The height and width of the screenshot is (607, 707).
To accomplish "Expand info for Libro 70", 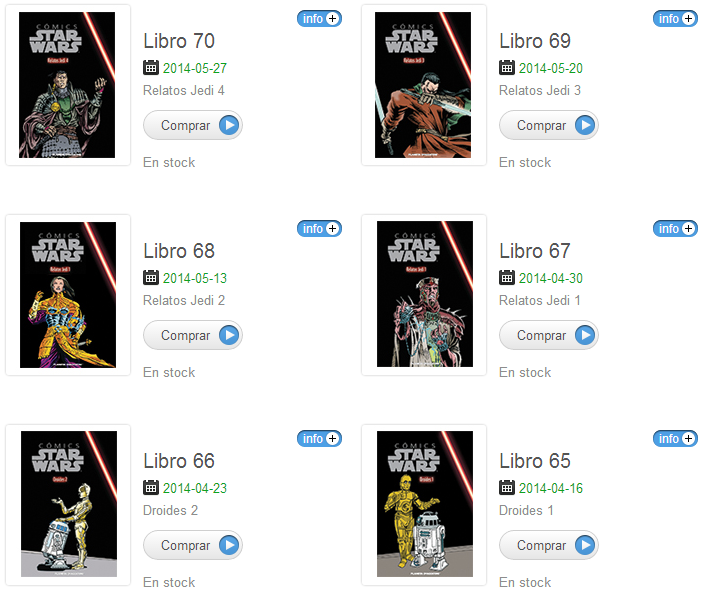I will [319, 18].
